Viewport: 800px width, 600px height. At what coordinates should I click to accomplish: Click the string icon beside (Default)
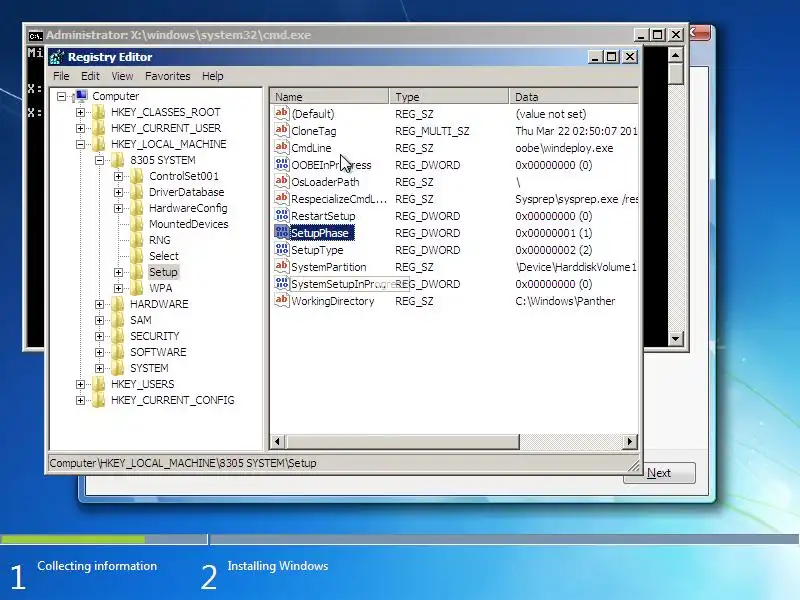pos(282,113)
